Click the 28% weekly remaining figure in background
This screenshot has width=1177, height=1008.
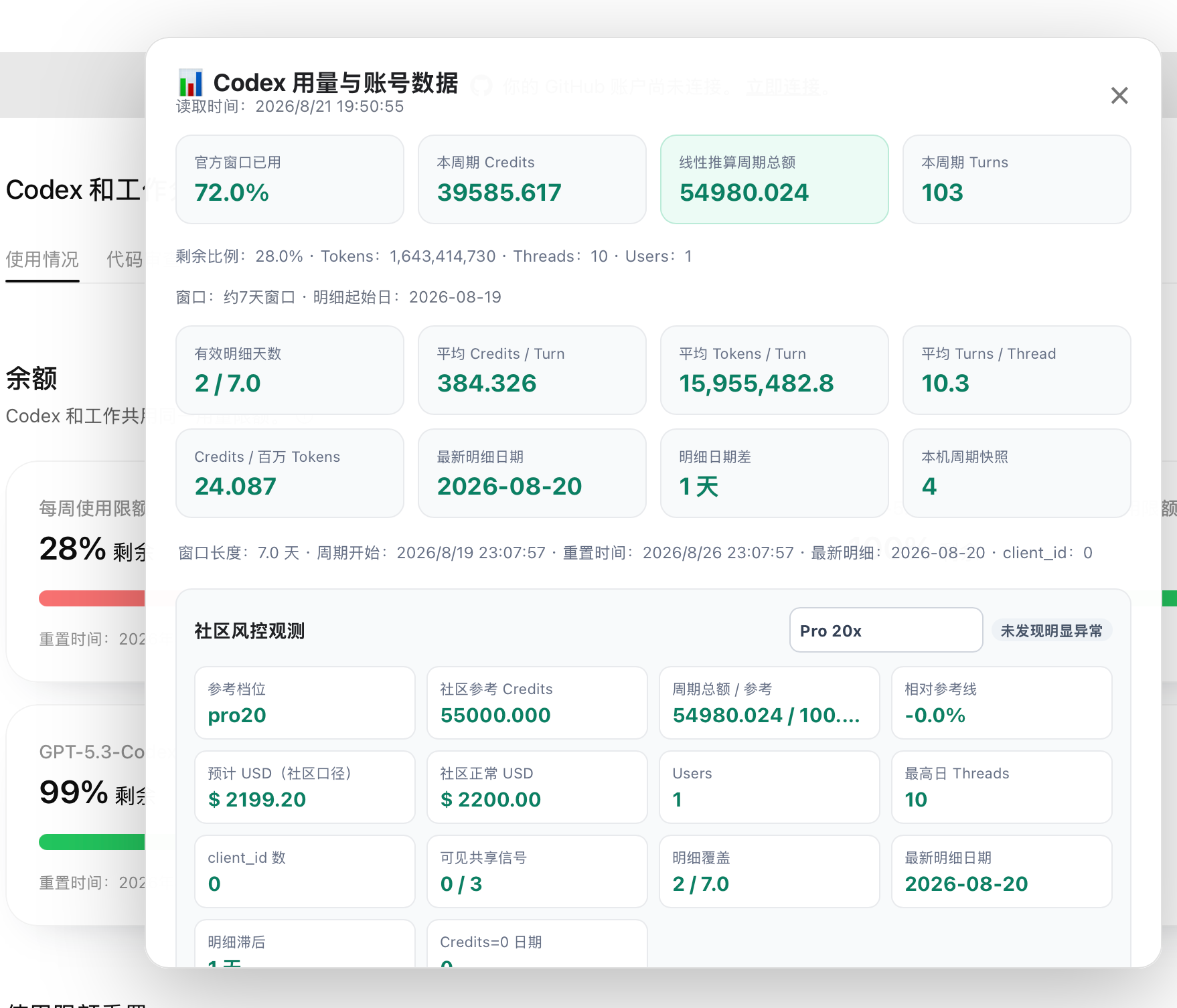72,549
